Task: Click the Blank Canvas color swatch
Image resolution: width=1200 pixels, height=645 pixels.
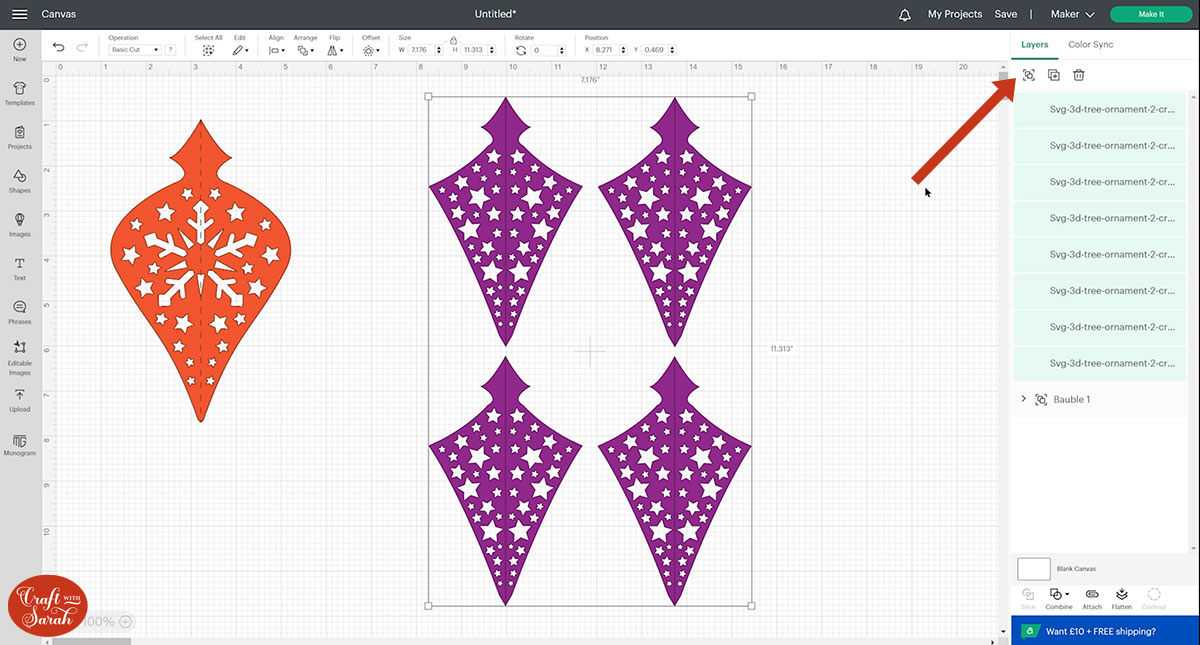Action: point(1034,569)
